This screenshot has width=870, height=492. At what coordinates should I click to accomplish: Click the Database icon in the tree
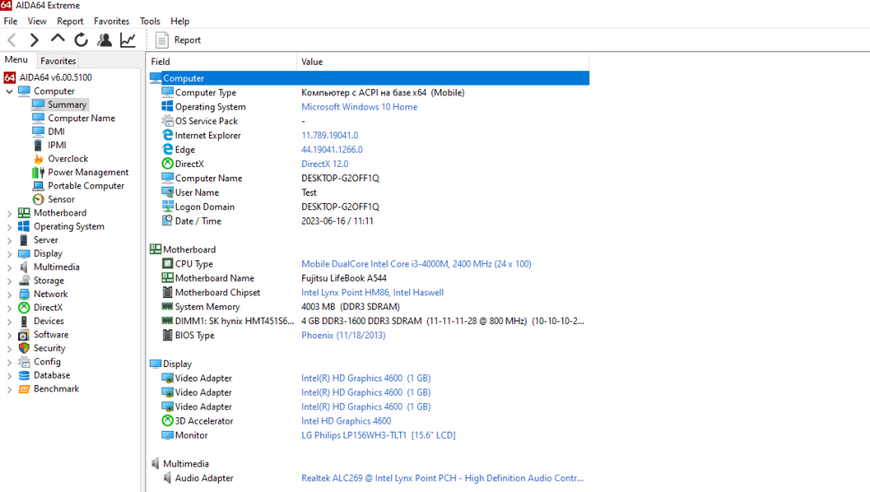coord(24,376)
